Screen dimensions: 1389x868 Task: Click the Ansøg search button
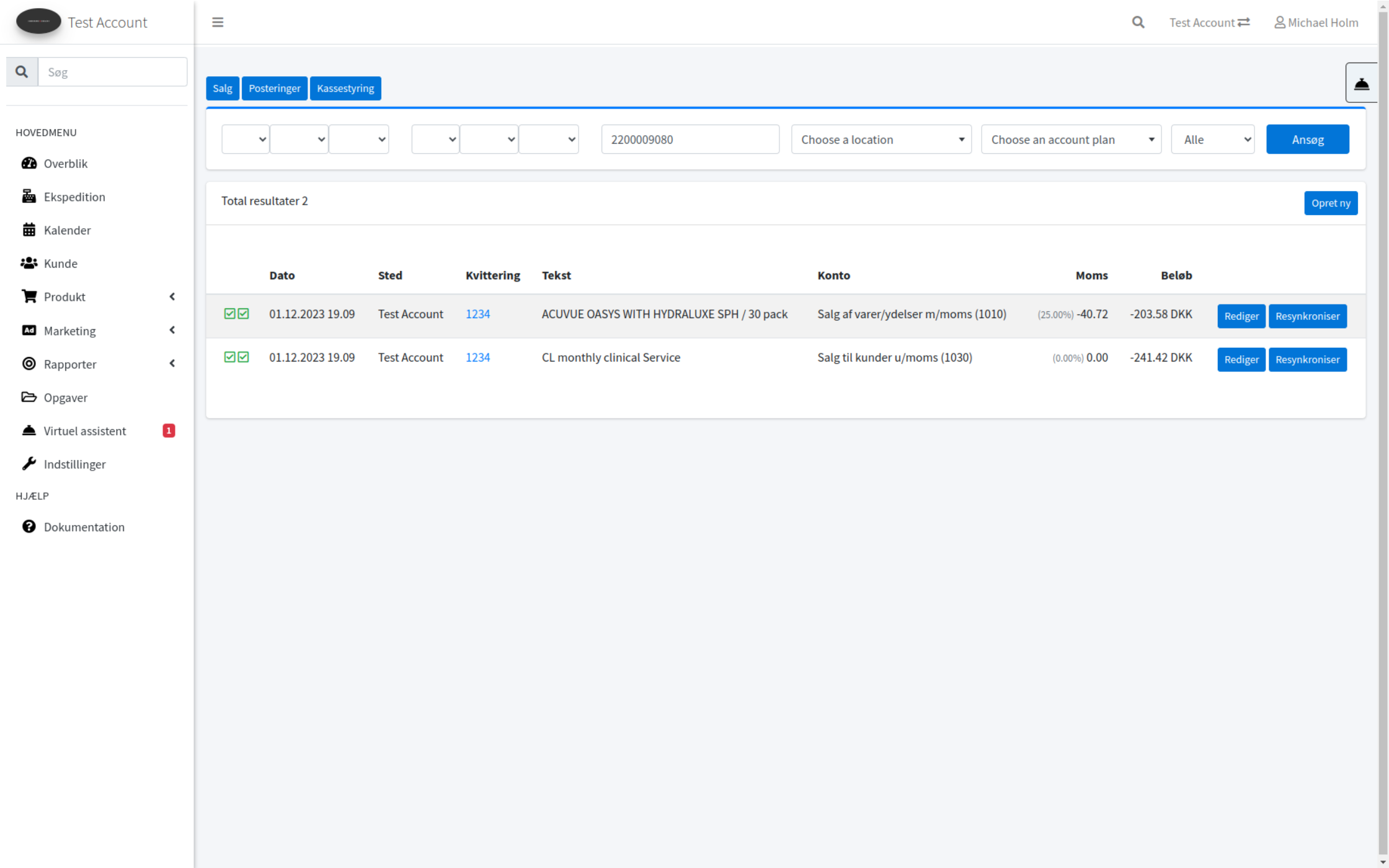[1307, 139]
